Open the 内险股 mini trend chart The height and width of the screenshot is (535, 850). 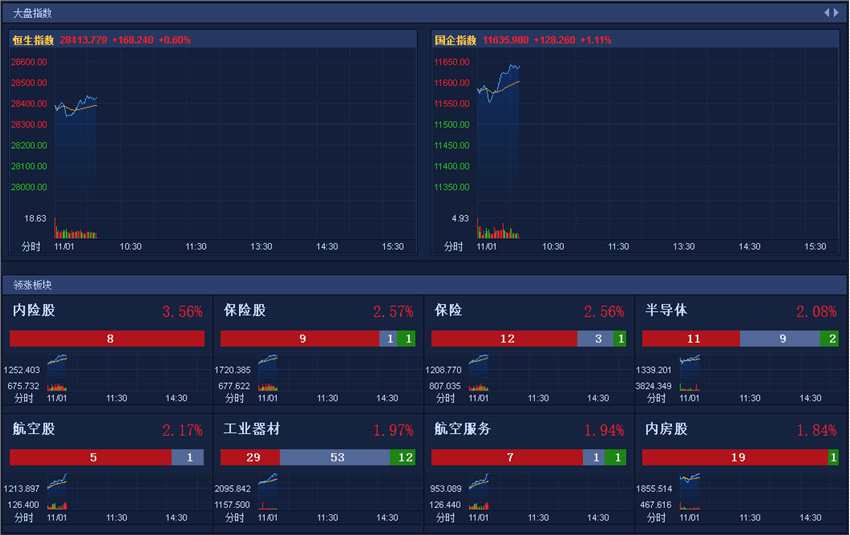[x=57, y=372]
